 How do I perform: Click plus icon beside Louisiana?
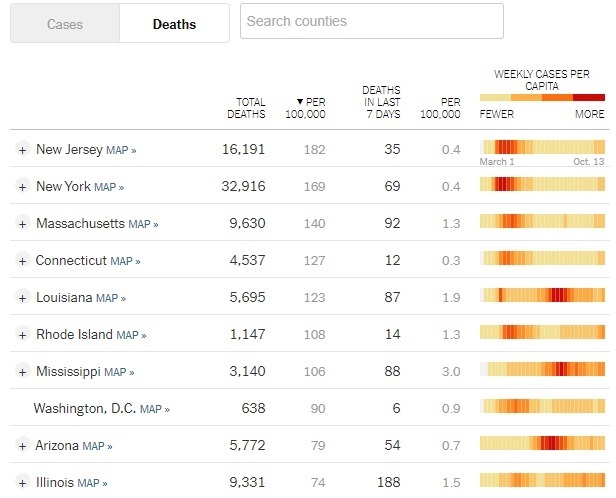pyautogui.click(x=22, y=298)
